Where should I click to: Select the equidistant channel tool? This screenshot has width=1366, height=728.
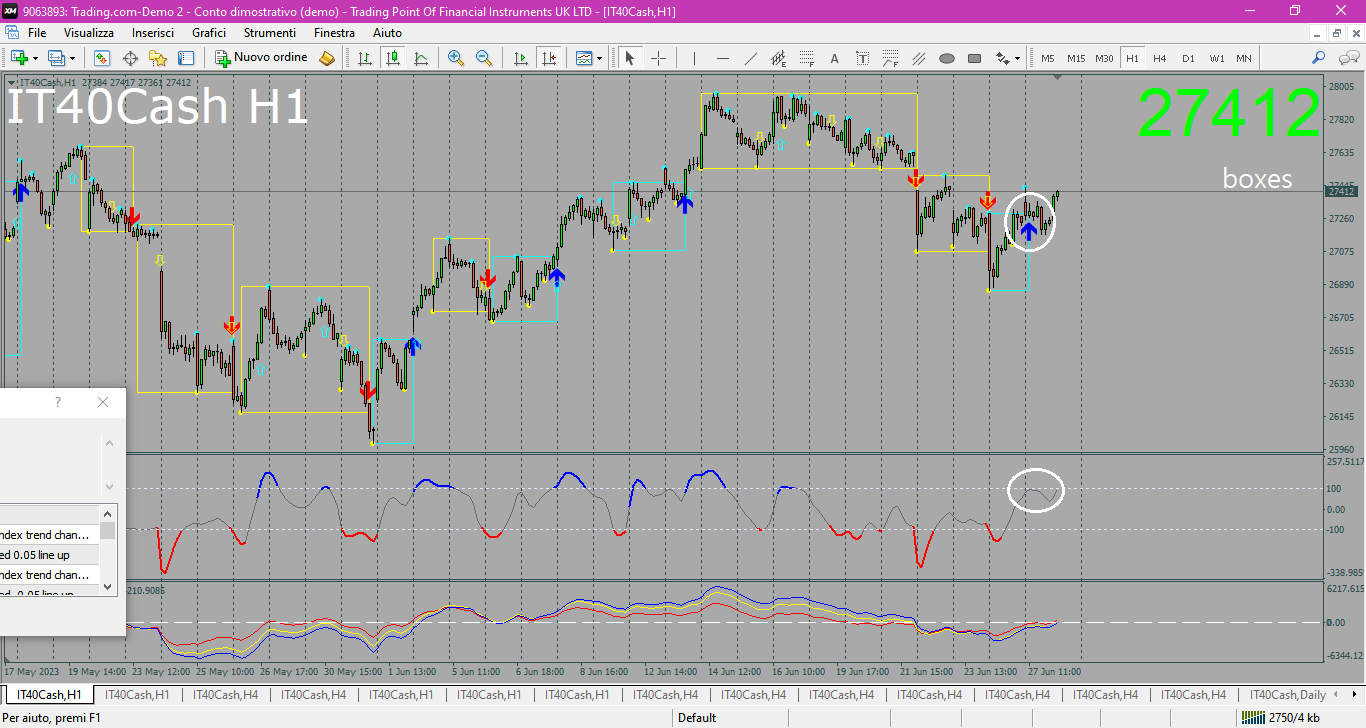(779, 58)
